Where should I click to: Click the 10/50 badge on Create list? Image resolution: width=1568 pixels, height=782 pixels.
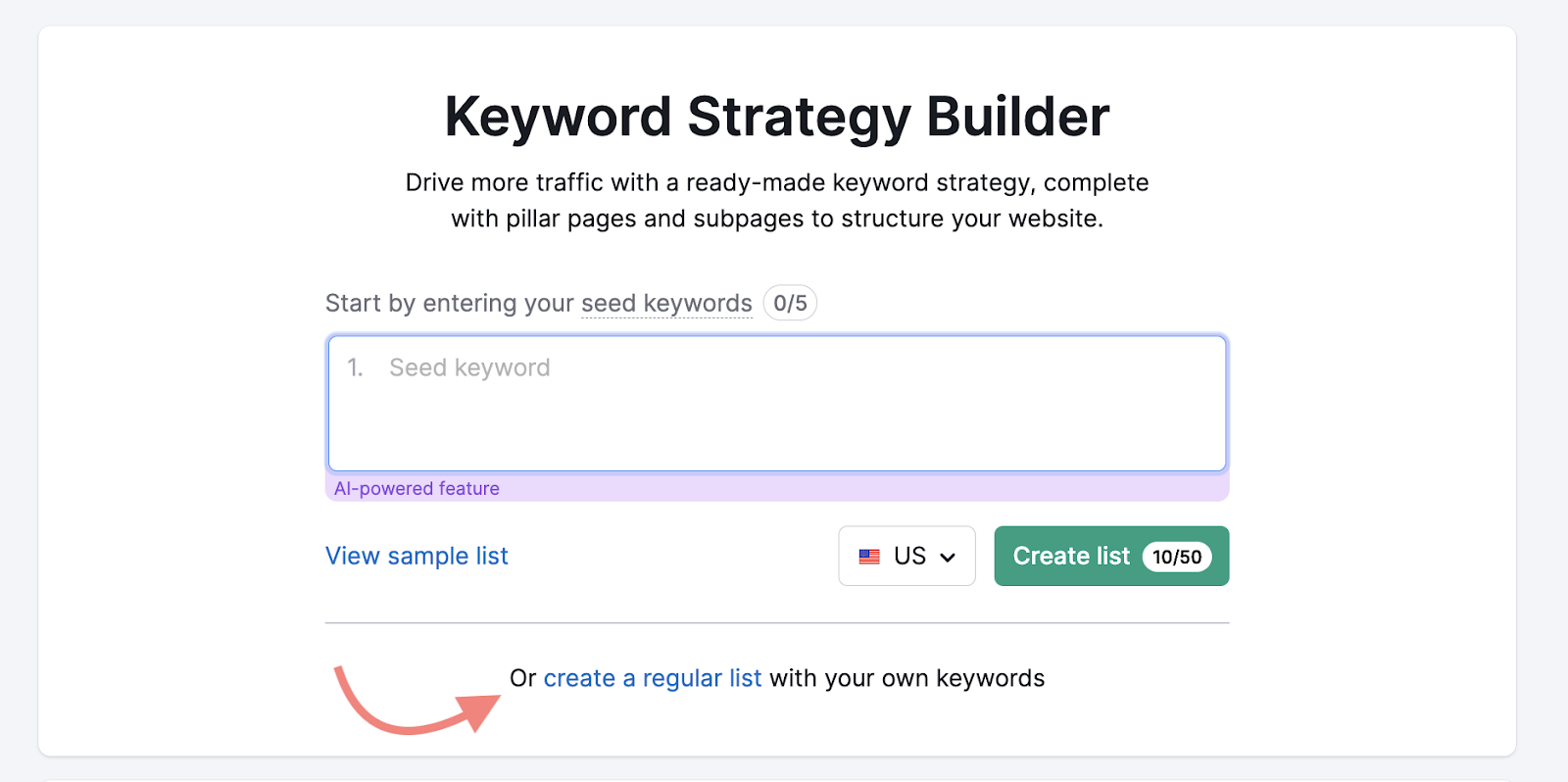(1176, 557)
